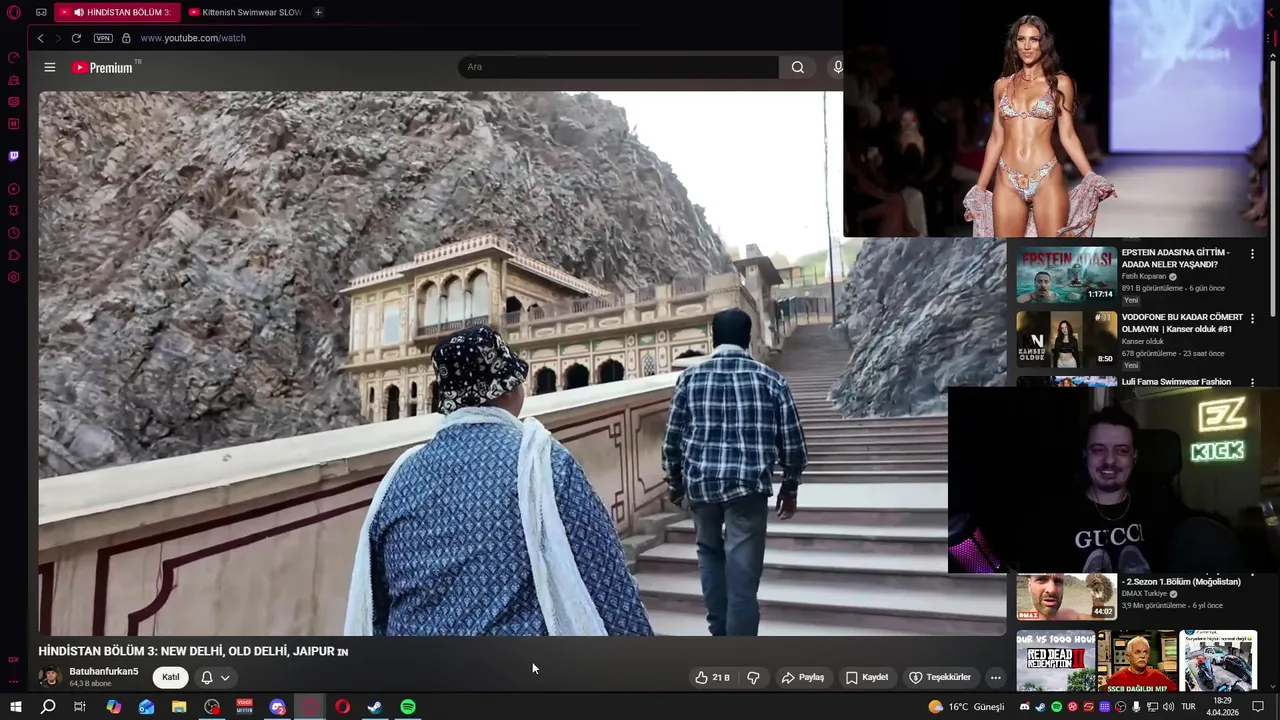Click the www.youtube.com/watch address bar
This screenshot has height=720, width=1280.
pyautogui.click(x=193, y=38)
